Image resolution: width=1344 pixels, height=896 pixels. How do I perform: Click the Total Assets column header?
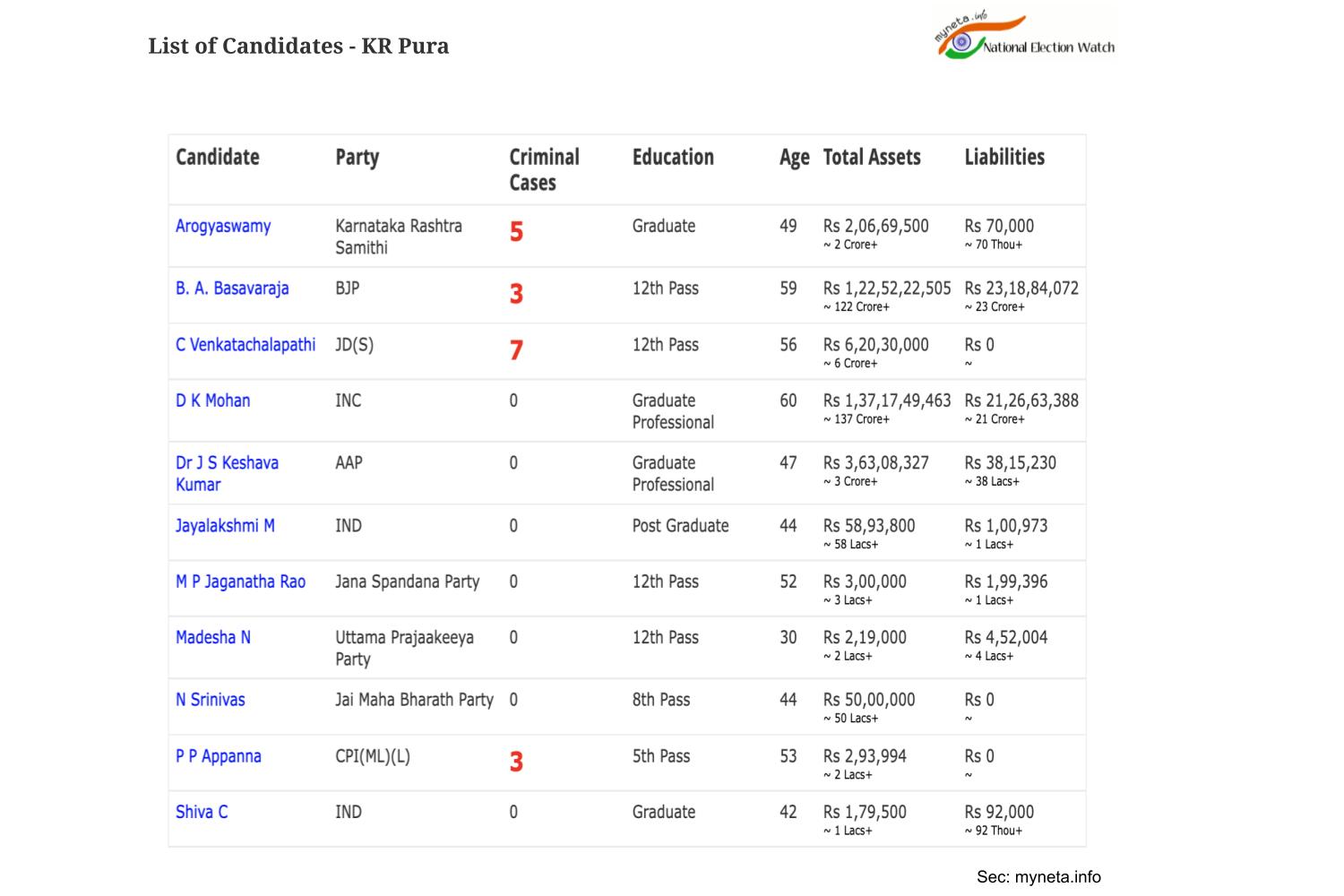point(872,157)
